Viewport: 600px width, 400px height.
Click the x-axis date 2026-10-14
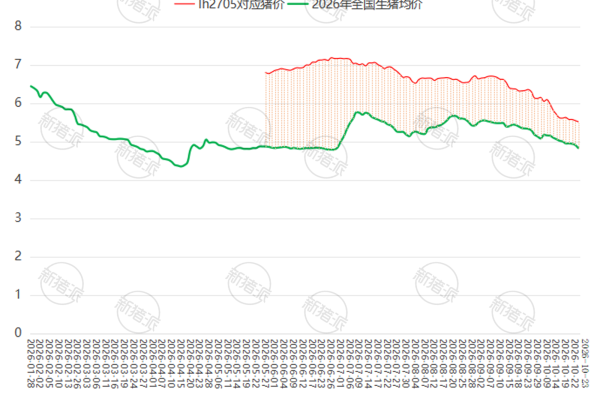point(556,364)
